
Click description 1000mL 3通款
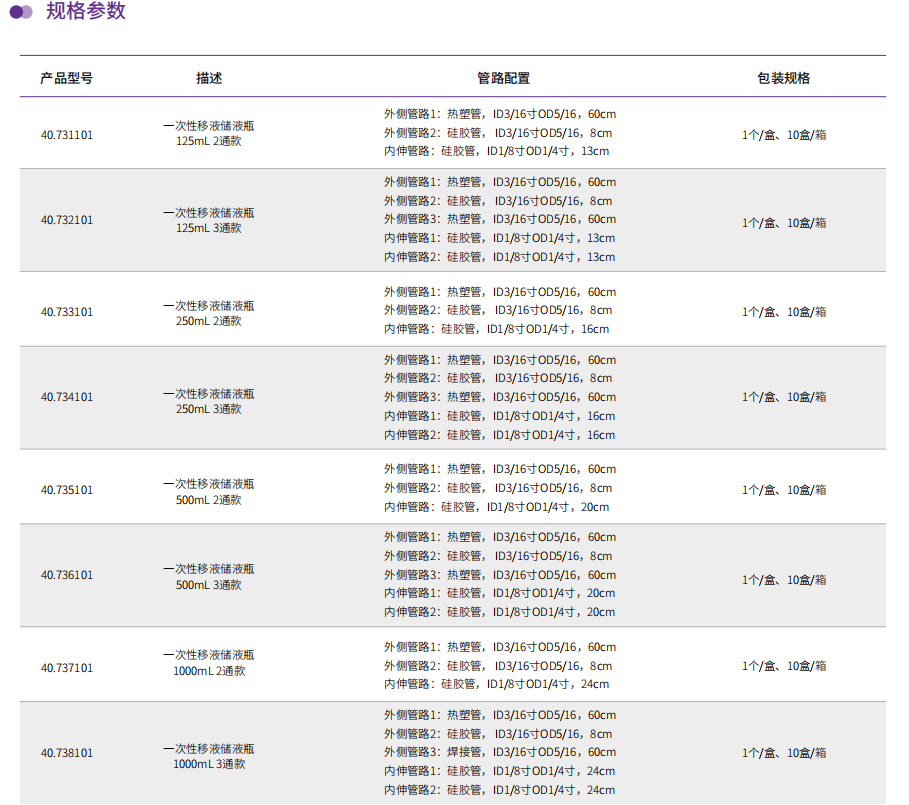pyautogui.click(x=209, y=764)
